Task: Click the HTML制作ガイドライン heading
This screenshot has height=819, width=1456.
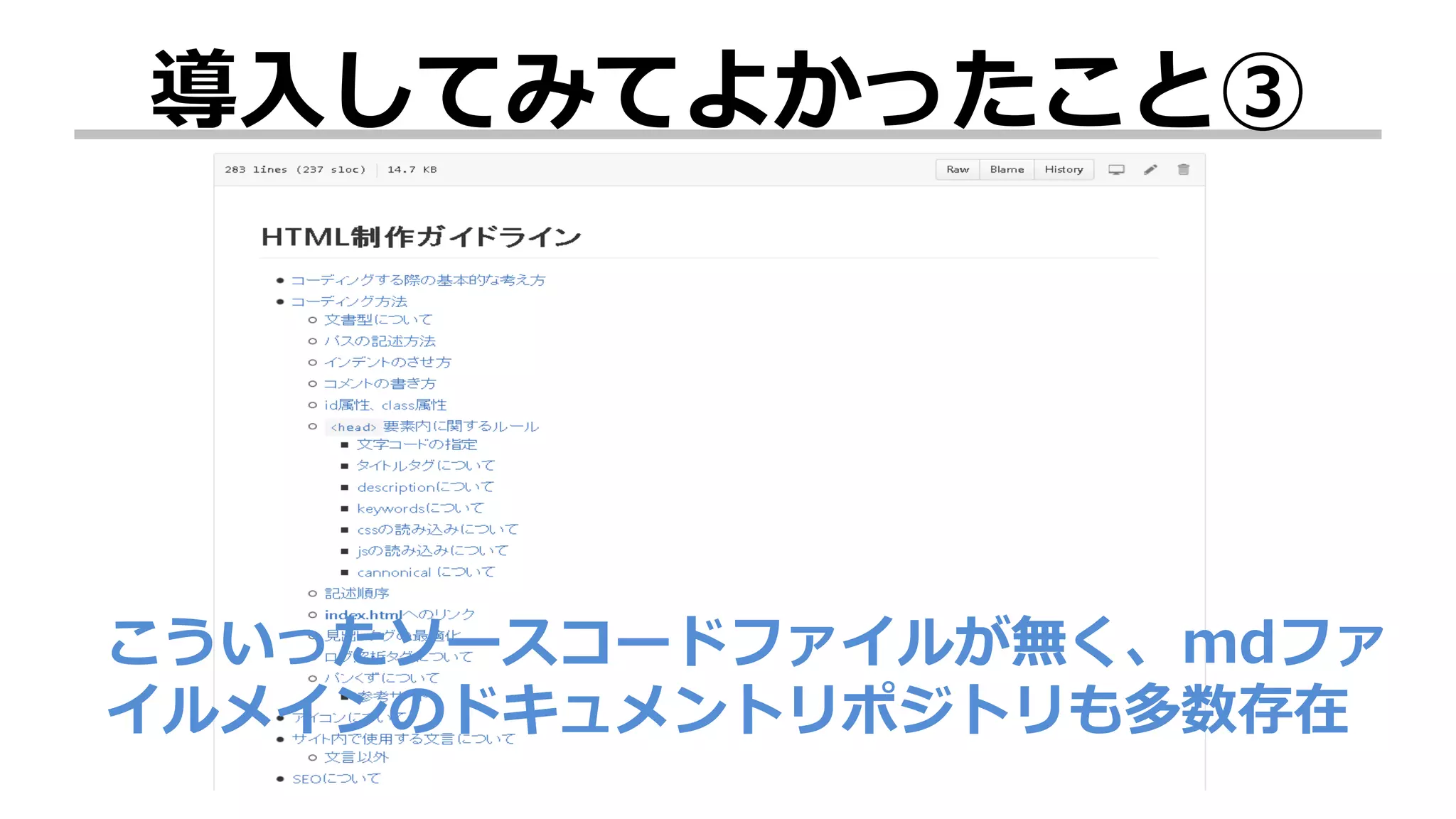Action: pyautogui.click(x=421, y=237)
